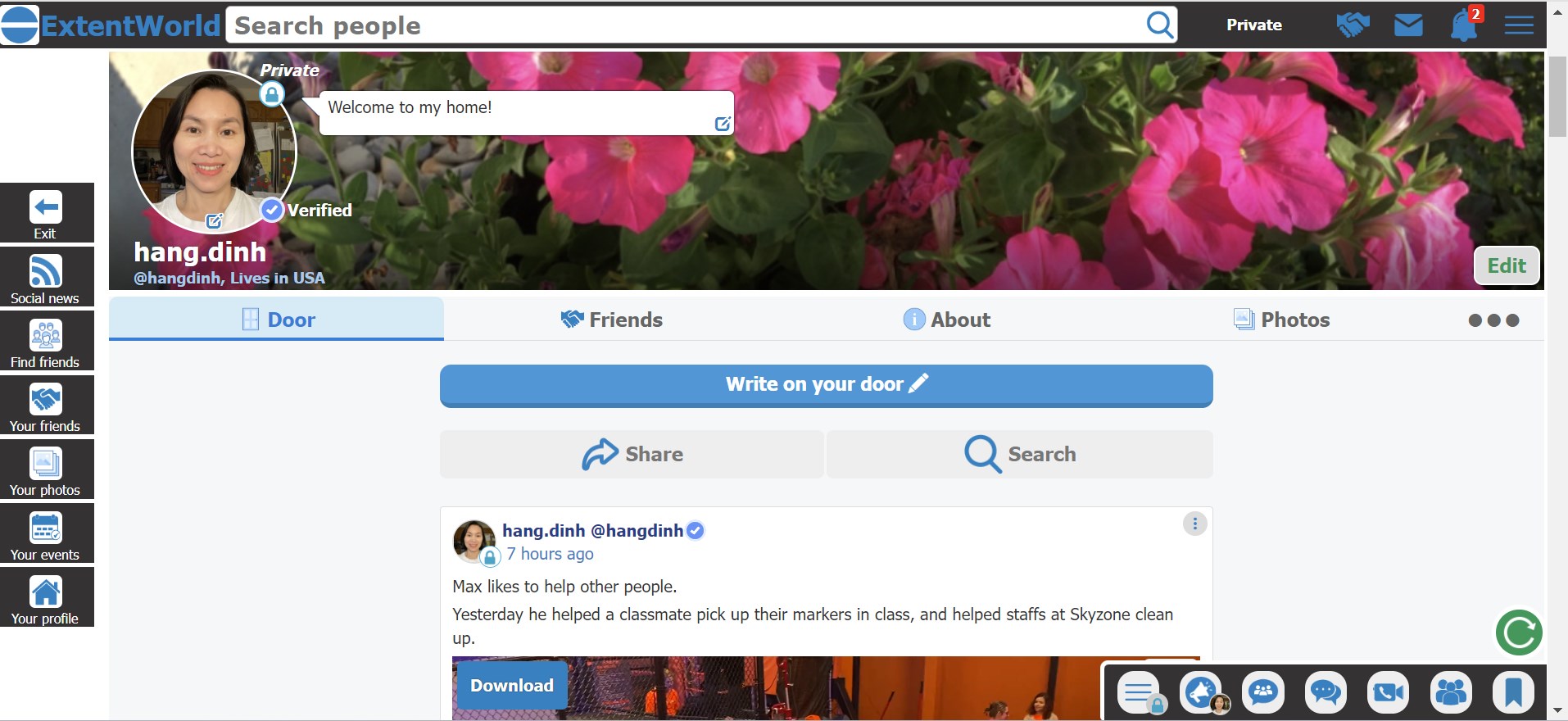The image size is (1568, 721).
Task: Click the post author avatar thumbnail
Action: point(474,541)
